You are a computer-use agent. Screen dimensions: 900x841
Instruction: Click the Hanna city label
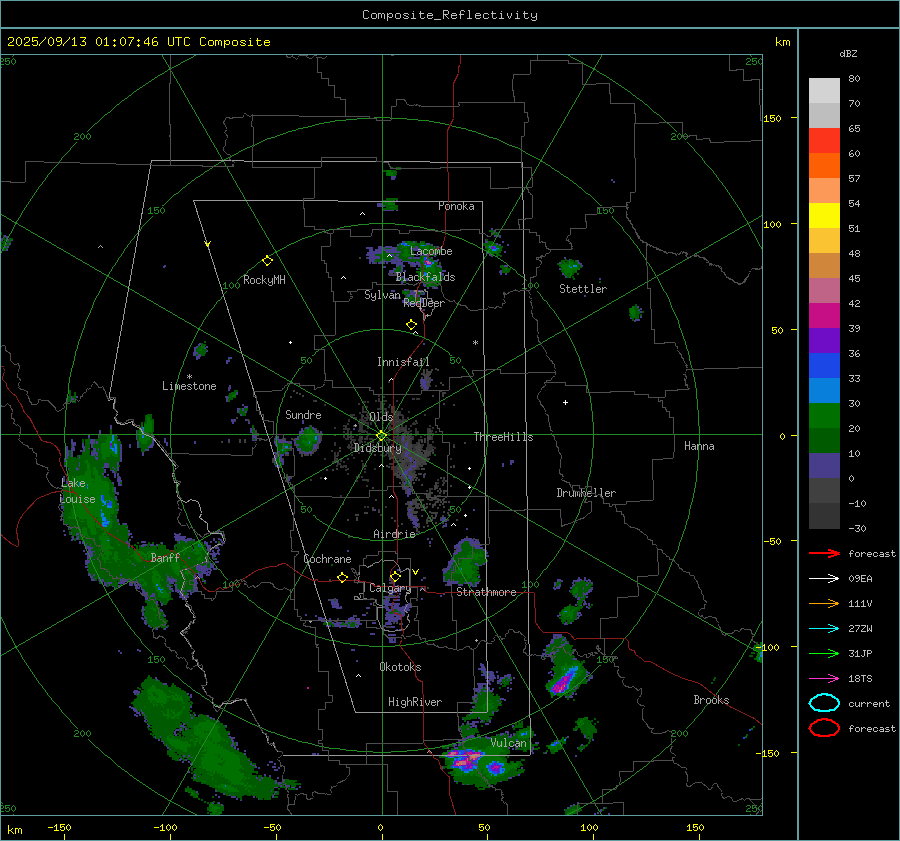click(x=699, y=446)
